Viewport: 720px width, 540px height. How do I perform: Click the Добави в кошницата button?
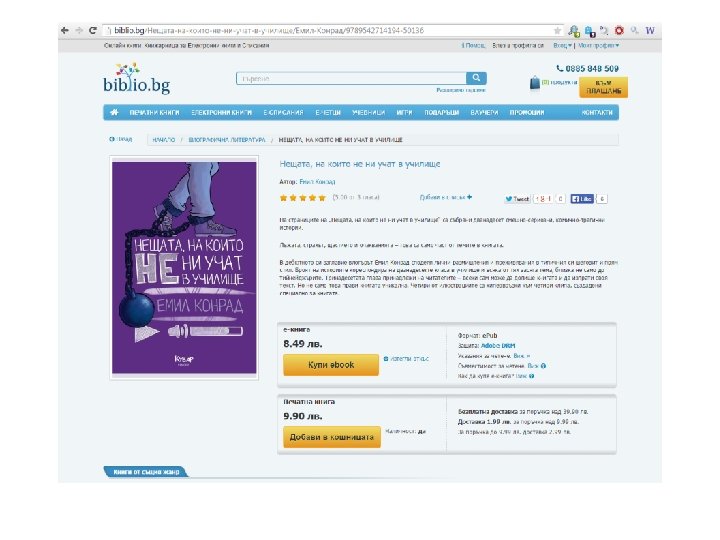(x=332, y=437)
